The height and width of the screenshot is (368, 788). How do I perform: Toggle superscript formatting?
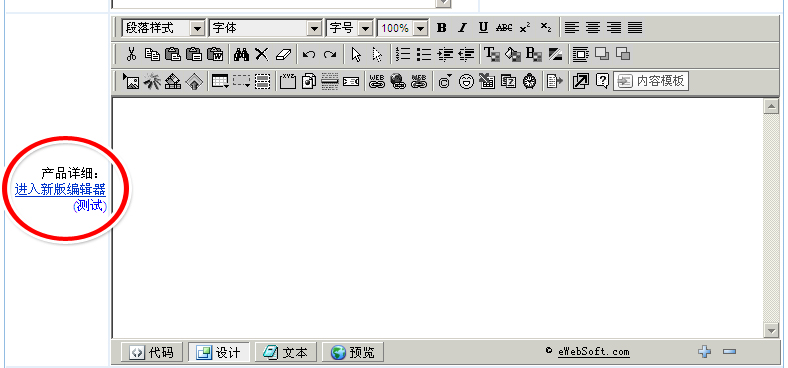click(525, 28)
